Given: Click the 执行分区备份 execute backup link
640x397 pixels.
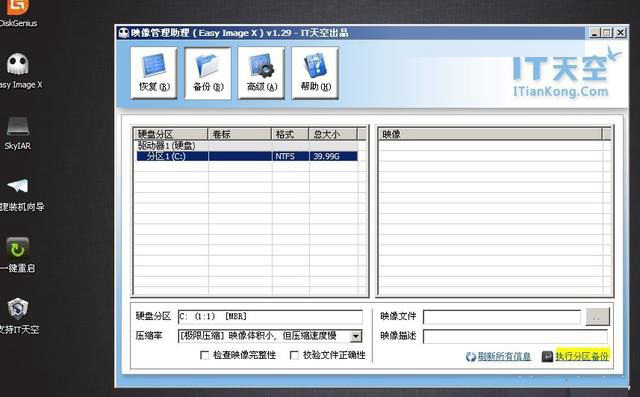Looking at the screenshot, I should click(582, 356).
